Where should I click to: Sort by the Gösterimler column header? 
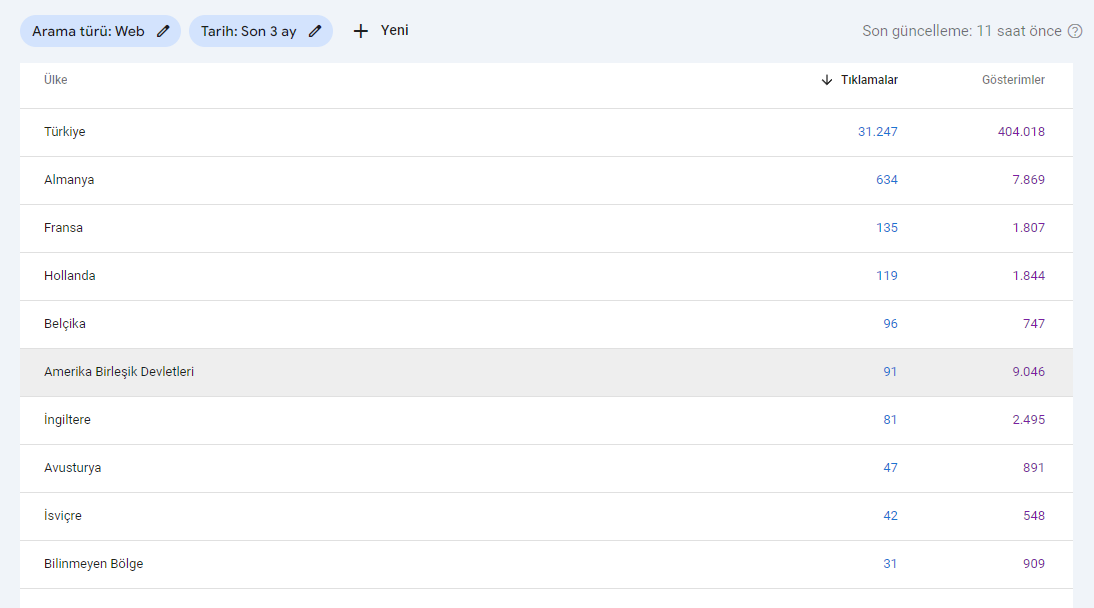point(1013,80)
